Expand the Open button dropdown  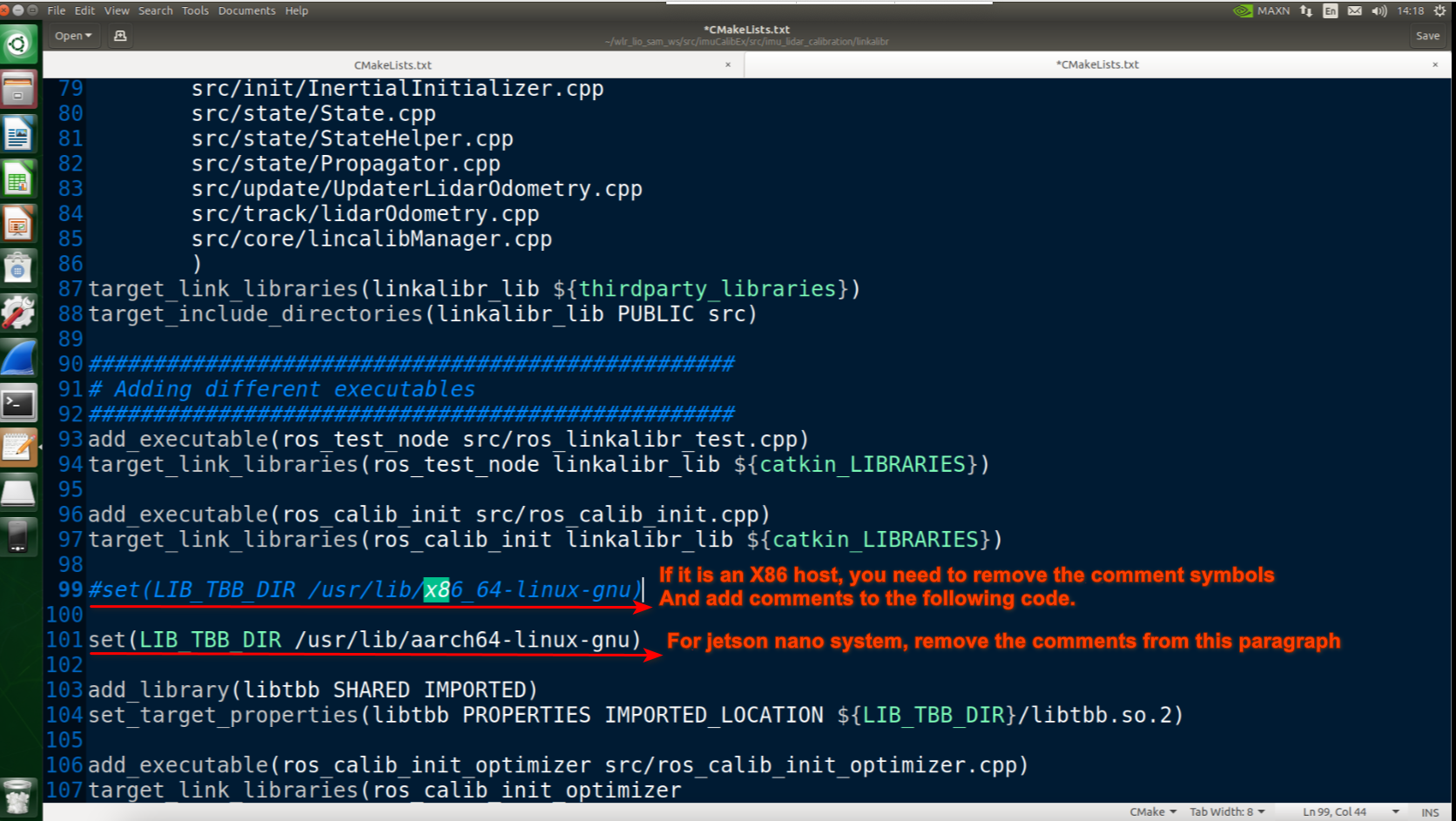click(73, 36)
